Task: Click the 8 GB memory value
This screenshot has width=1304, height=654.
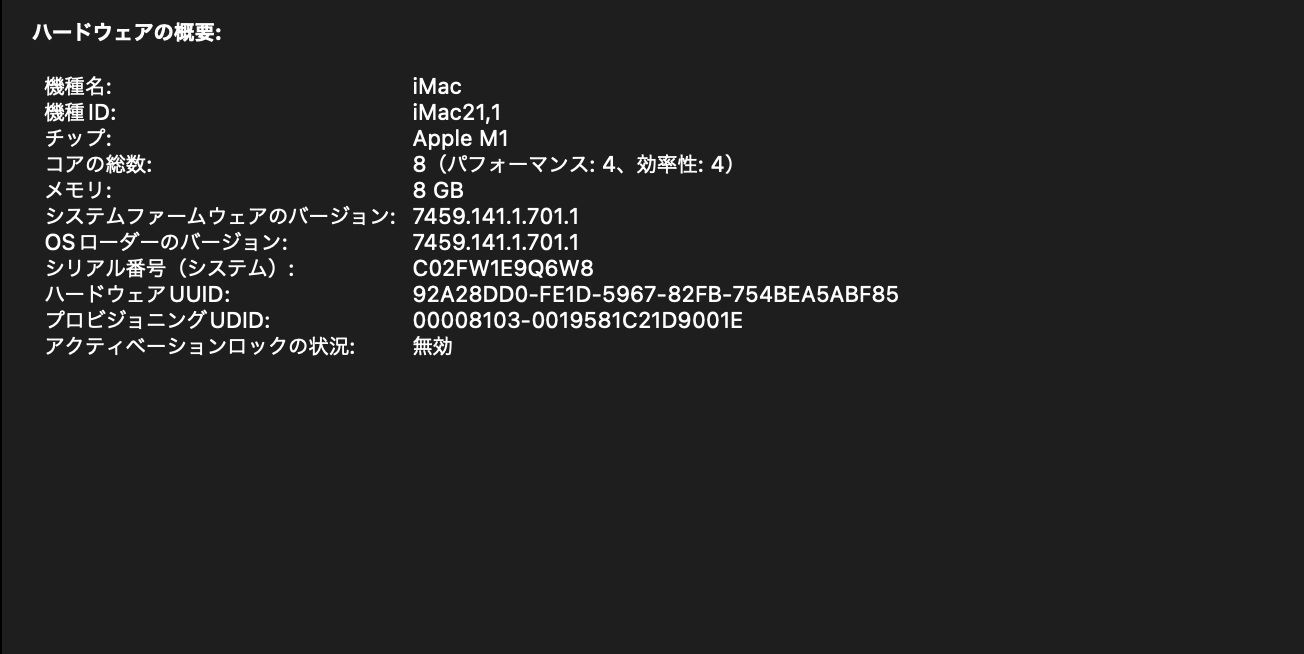Action: coord(438,190)
